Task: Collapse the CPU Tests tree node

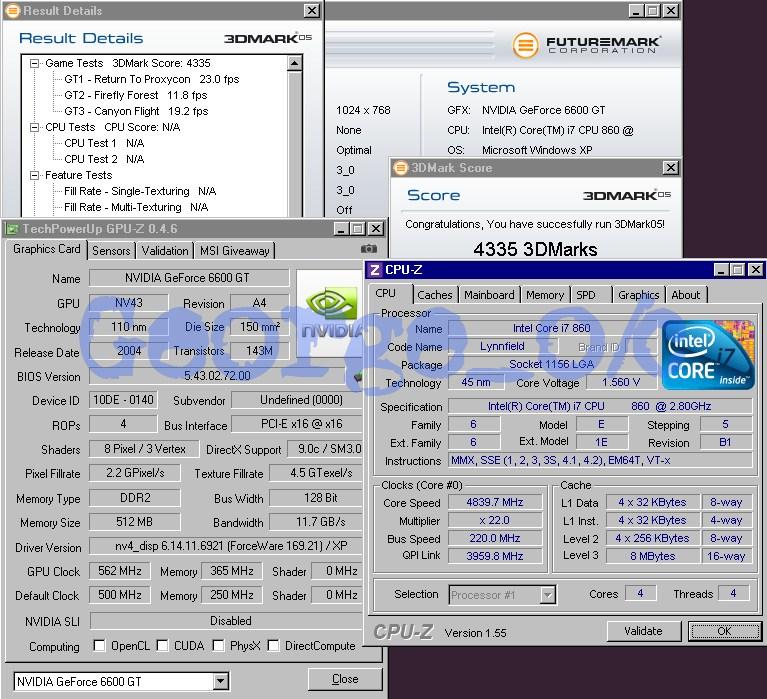Action: click(x=34, y=128)
